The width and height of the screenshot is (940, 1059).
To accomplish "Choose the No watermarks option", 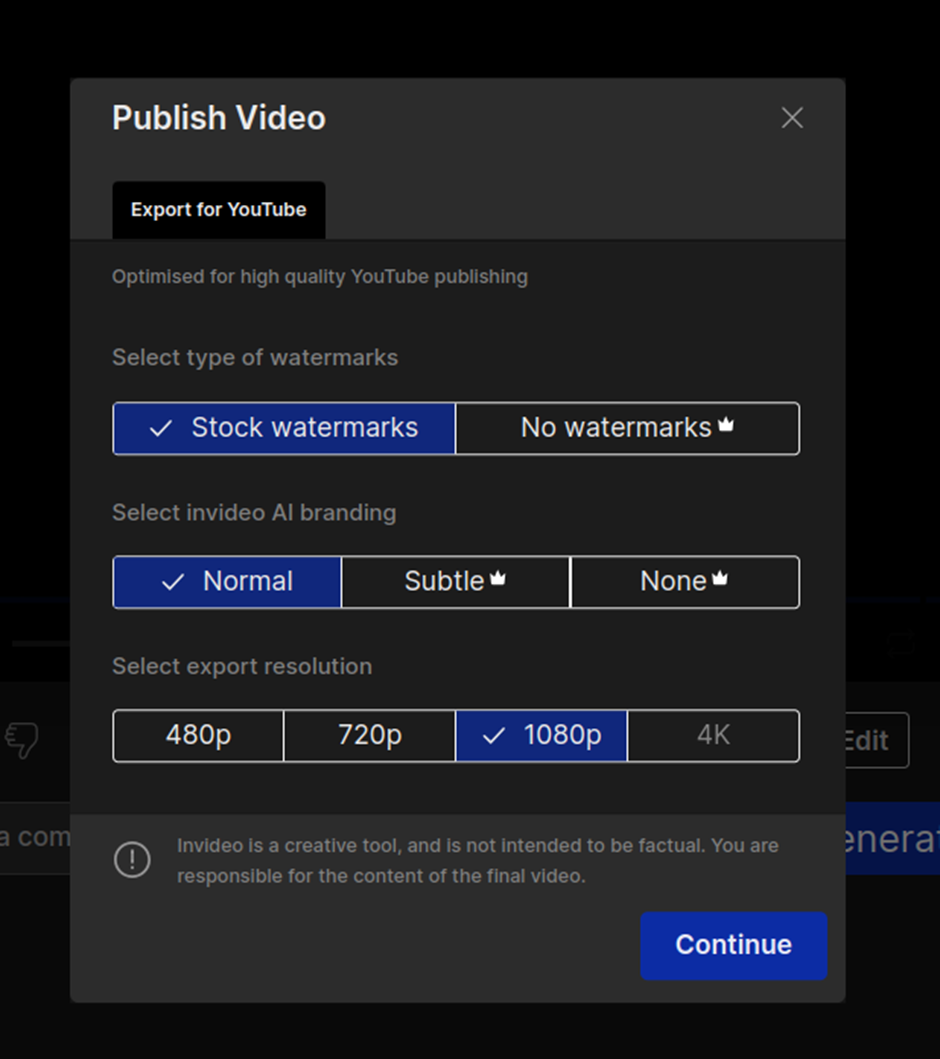I will pos(628,428).
